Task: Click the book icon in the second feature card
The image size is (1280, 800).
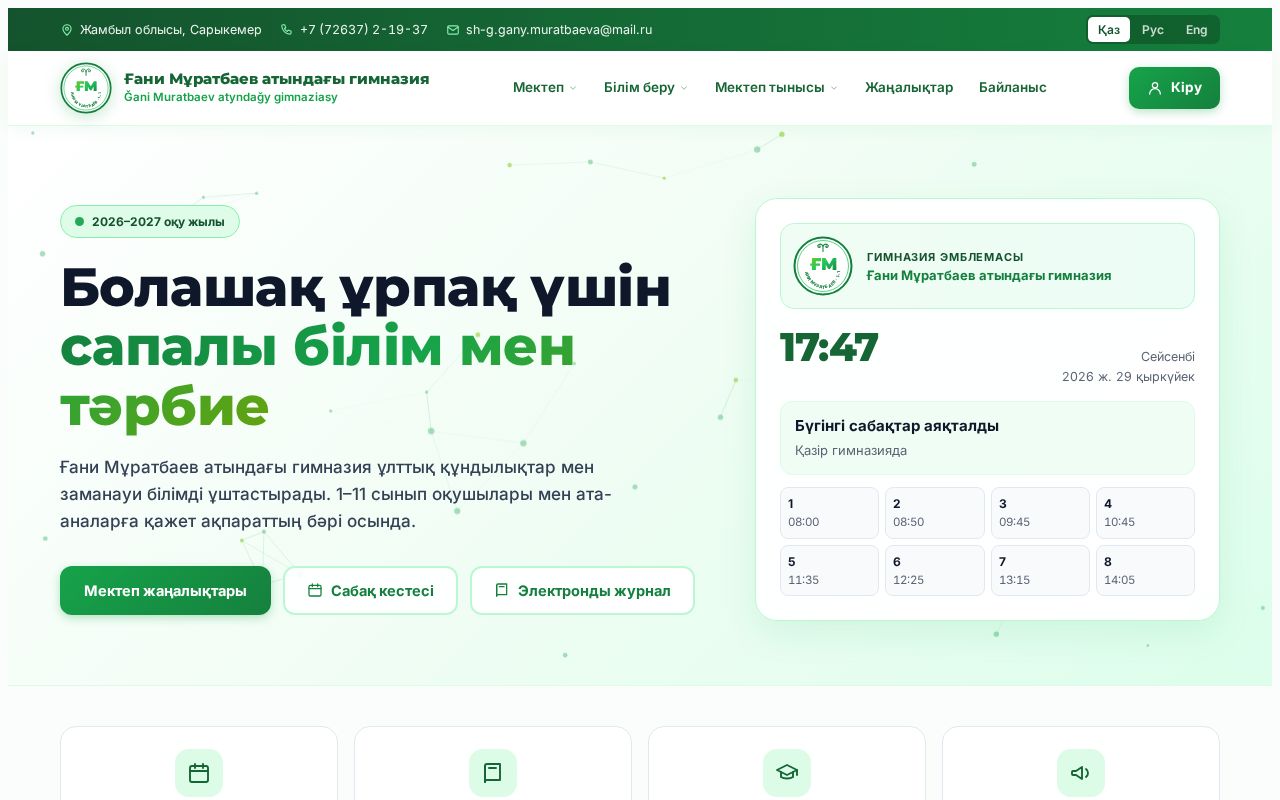Action: (x=493, y=773)
